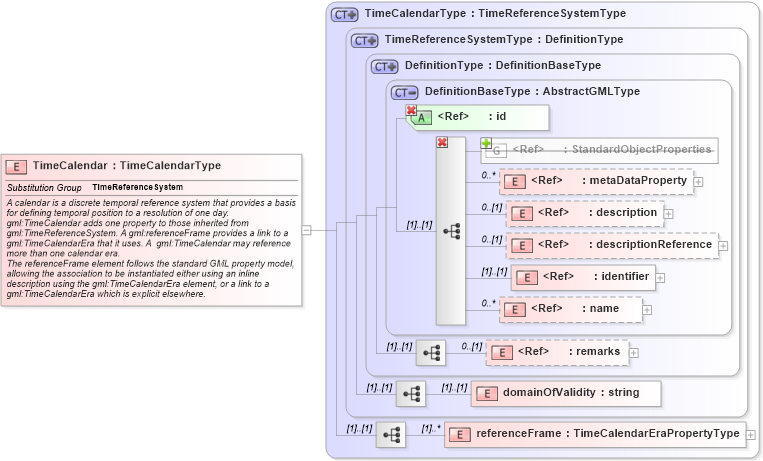The image size is (763, 461).
Task: Click the E icon of name element
Action: (515, 310)
